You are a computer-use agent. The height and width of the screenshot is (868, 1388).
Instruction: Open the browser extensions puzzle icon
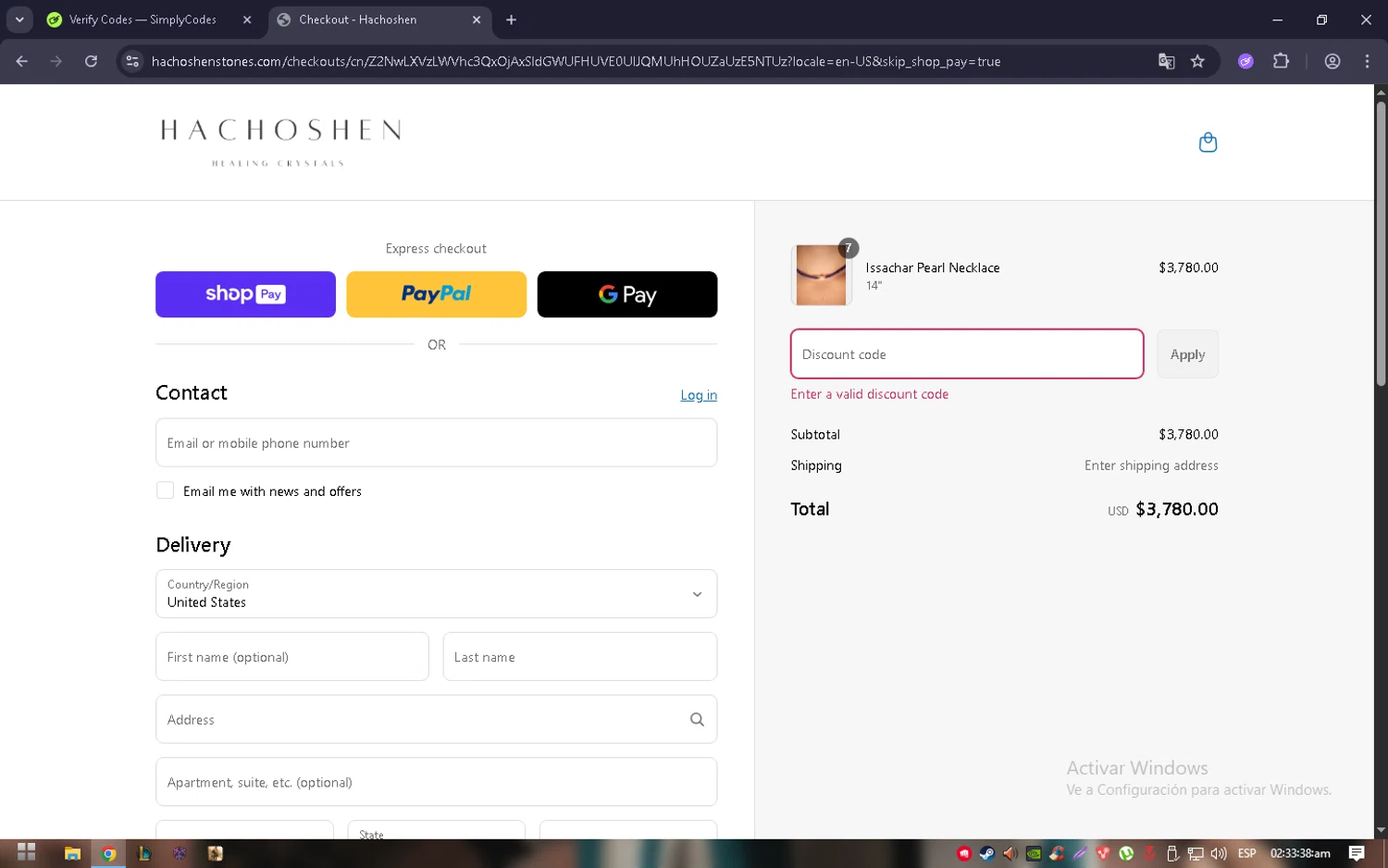[x=1281, y=61]
